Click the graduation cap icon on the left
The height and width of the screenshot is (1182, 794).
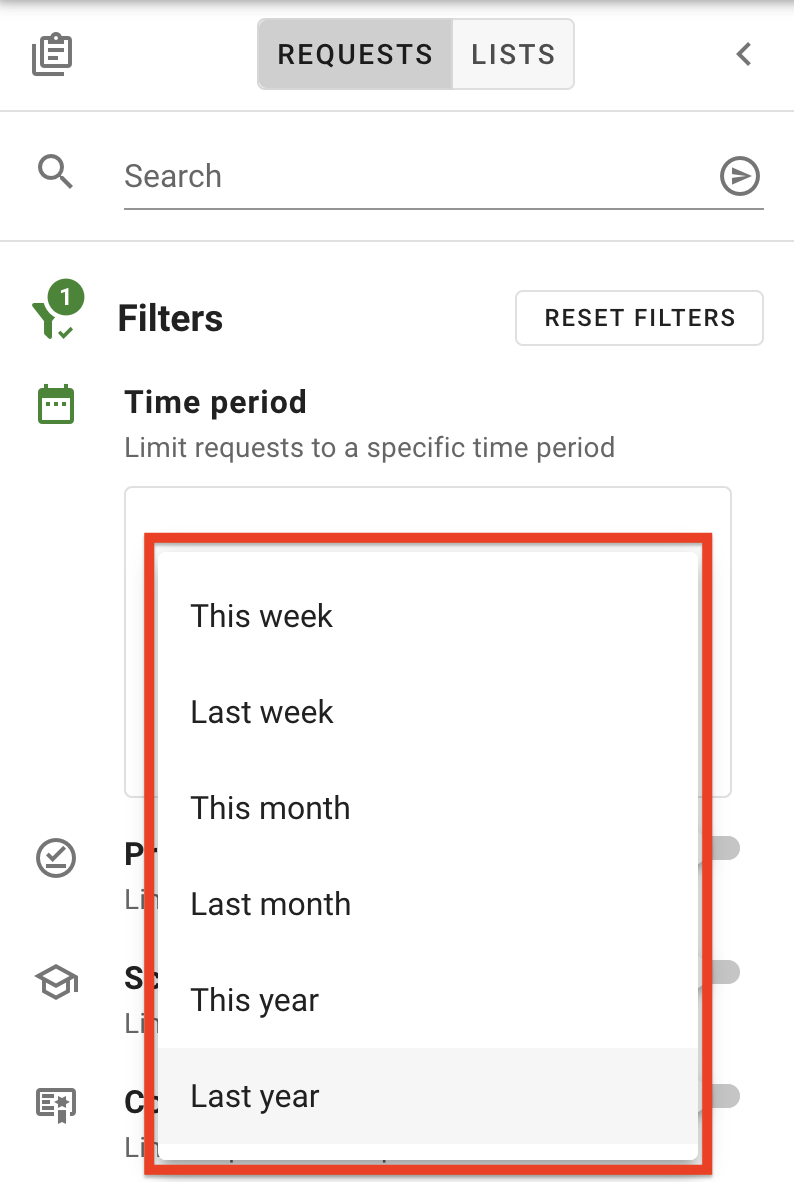click(x=56, y=981)
